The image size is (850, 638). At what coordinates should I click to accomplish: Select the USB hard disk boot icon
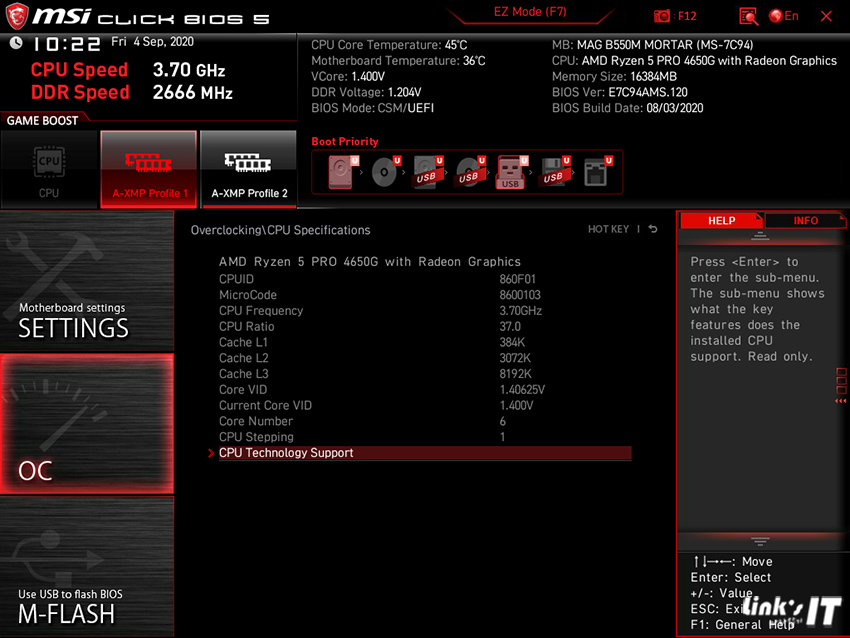point(428,172)
